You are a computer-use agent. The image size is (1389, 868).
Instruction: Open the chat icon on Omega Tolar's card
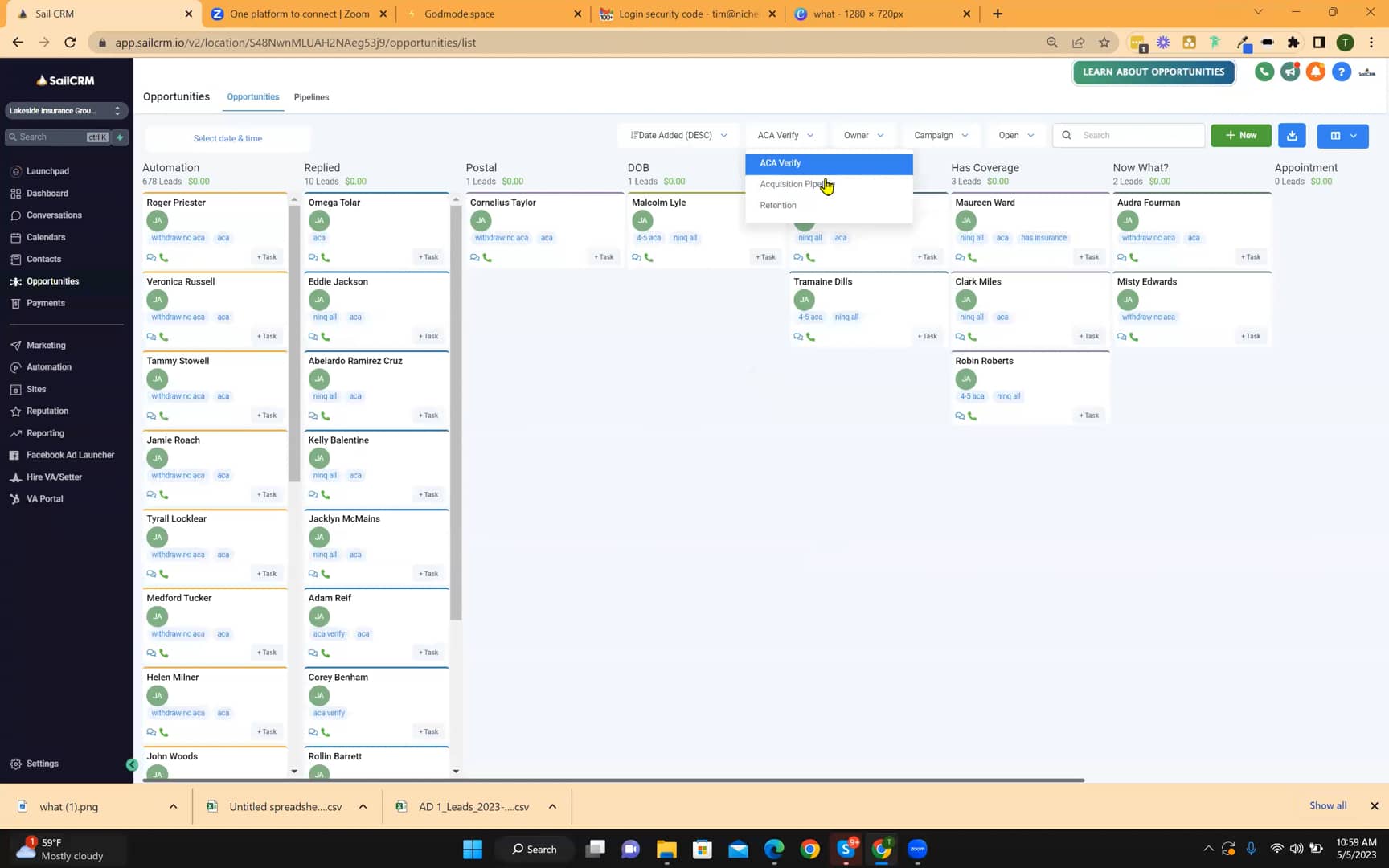point(313,257)
